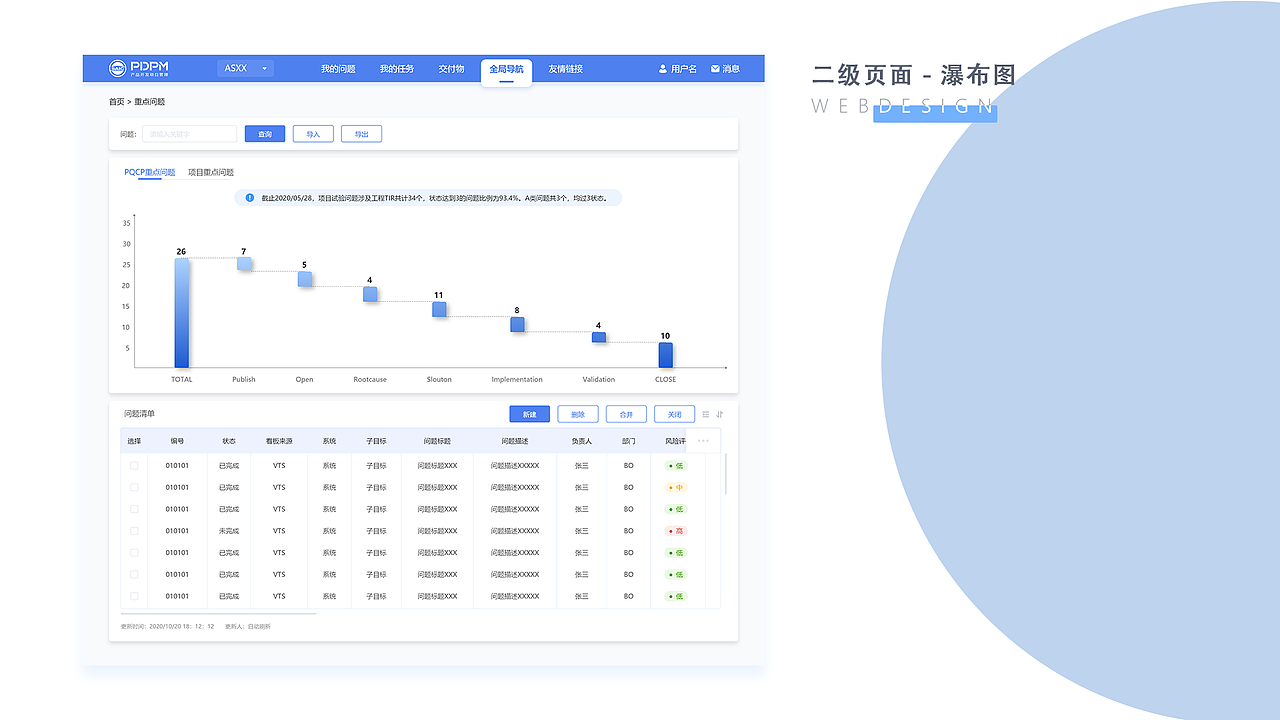Switch to the 交付物 nav tab

(x=451, y=69)
